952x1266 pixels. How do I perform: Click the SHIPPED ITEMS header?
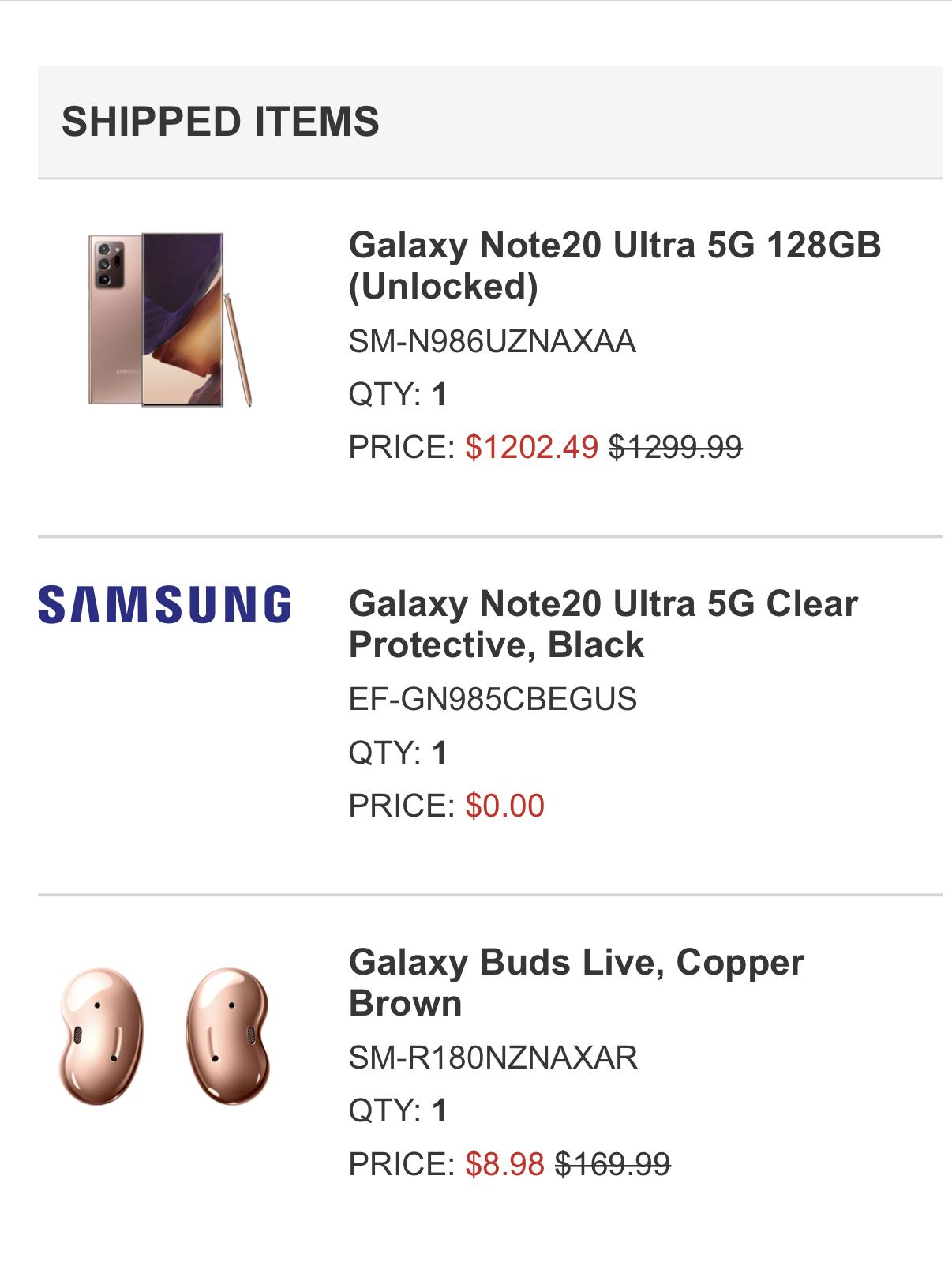point(220,122)
